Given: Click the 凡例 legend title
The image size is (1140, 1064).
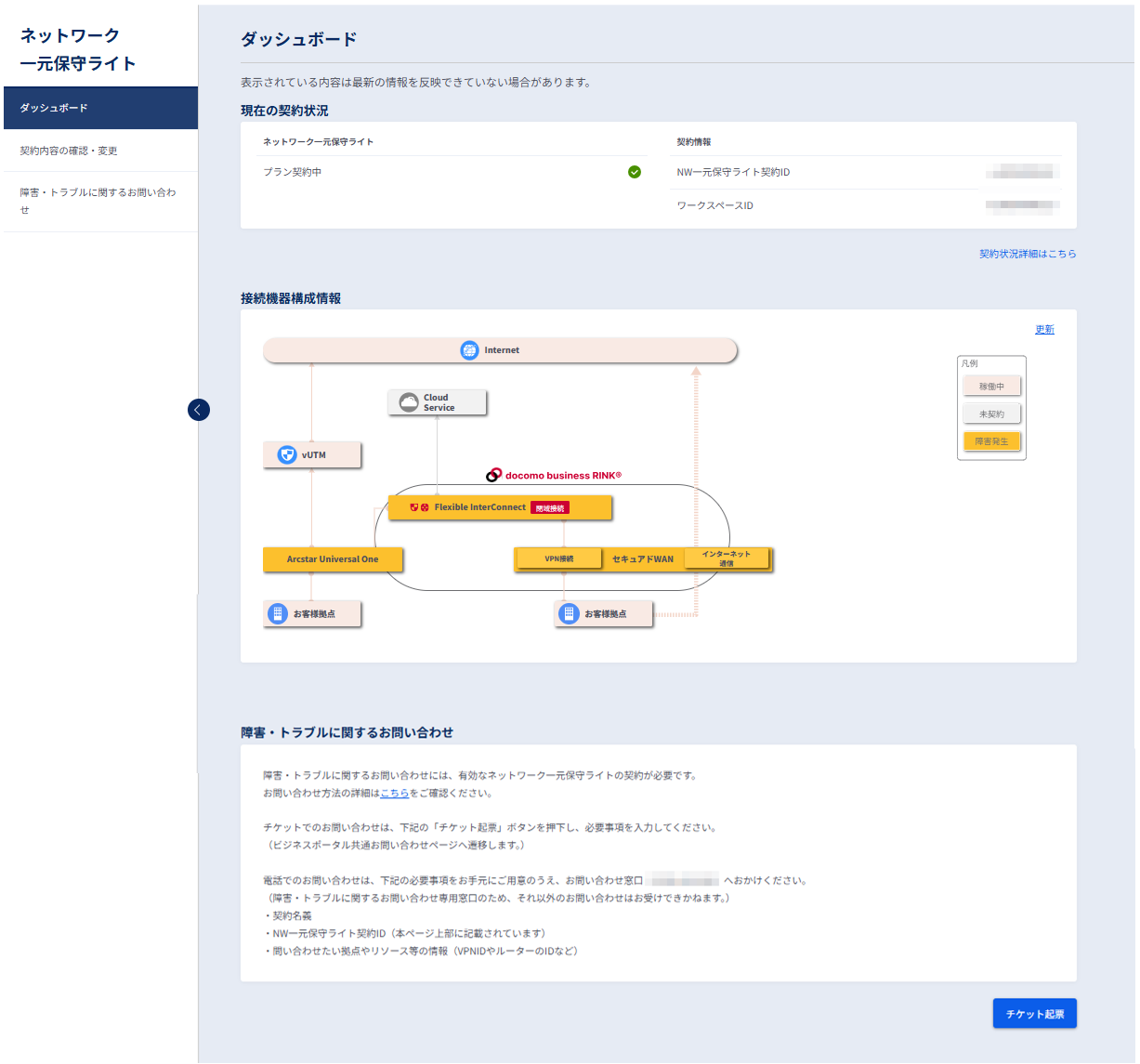Looking at the screenshot, I should tap(970, 363).
